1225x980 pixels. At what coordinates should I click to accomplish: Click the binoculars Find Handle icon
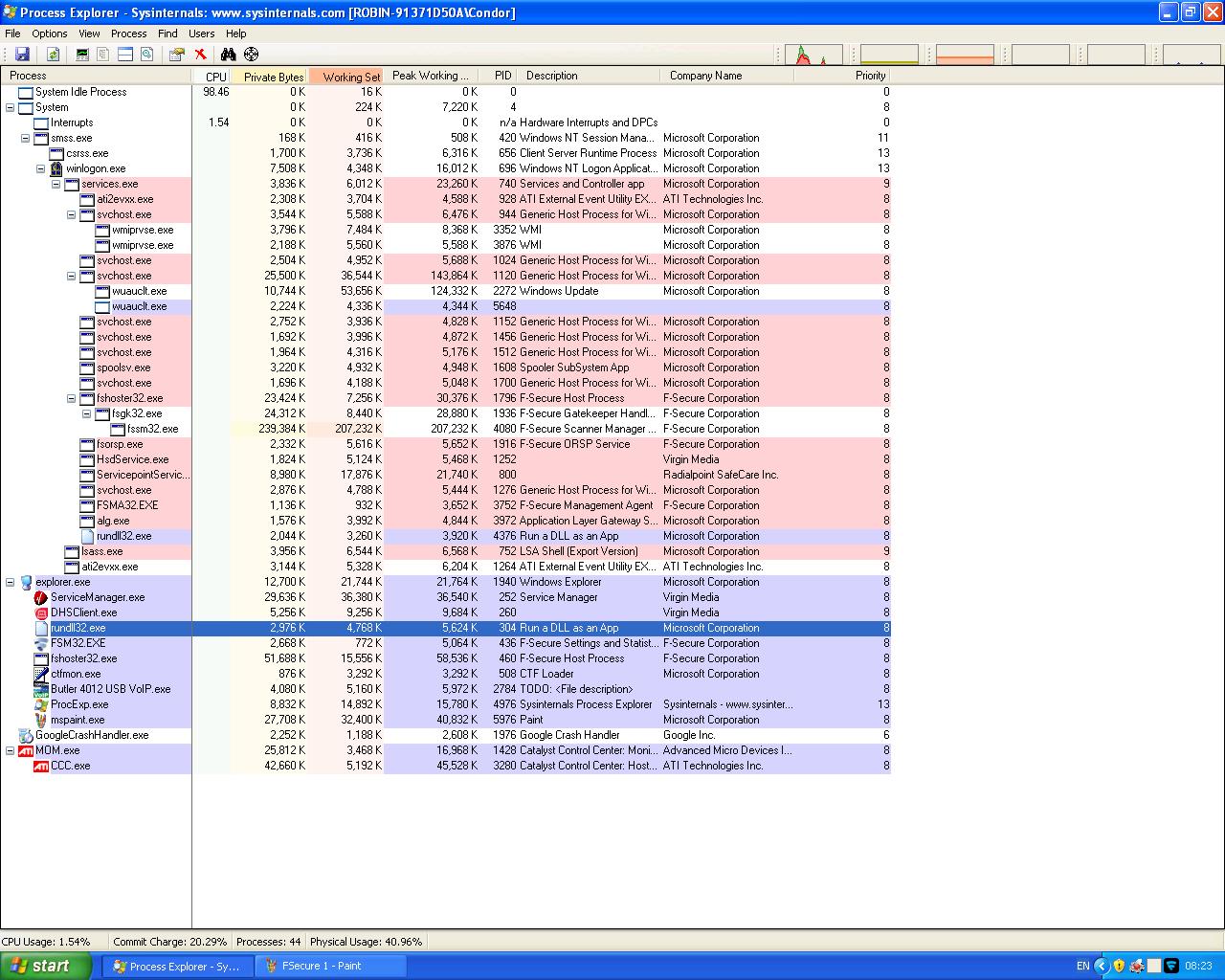pos(229,55)
